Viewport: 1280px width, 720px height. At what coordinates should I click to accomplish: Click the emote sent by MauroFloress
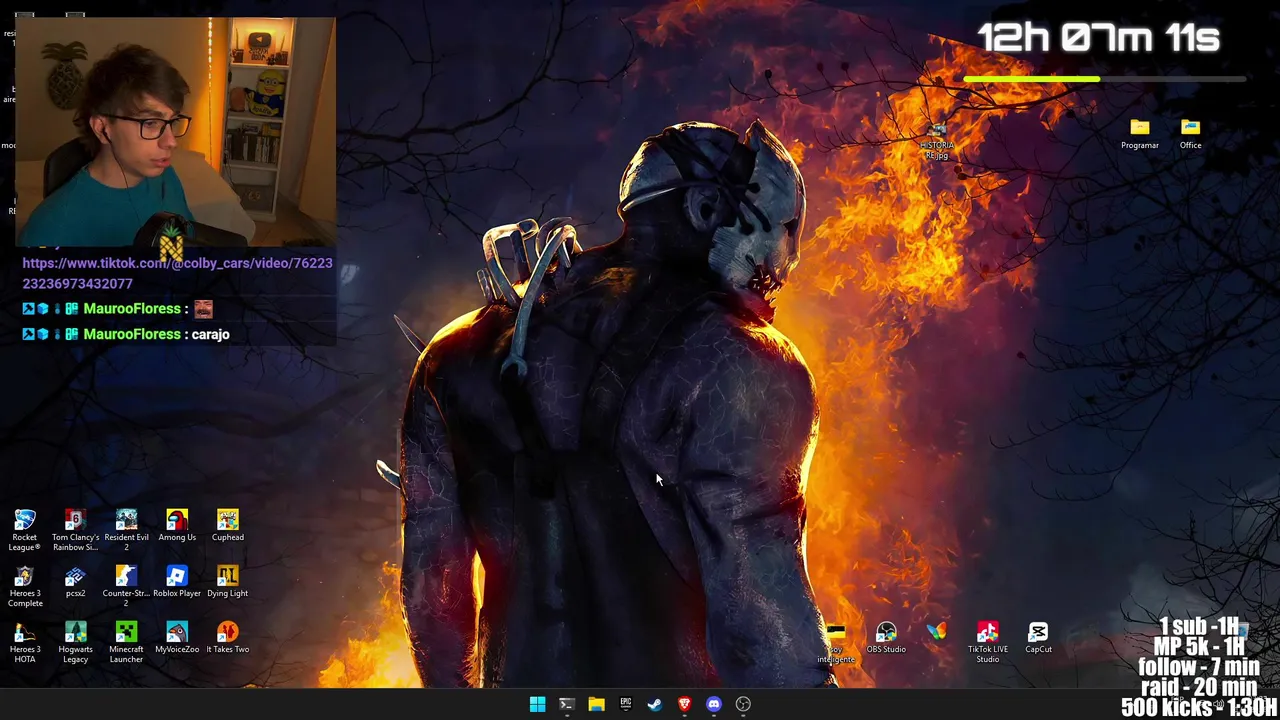click(x=203, y=309)
